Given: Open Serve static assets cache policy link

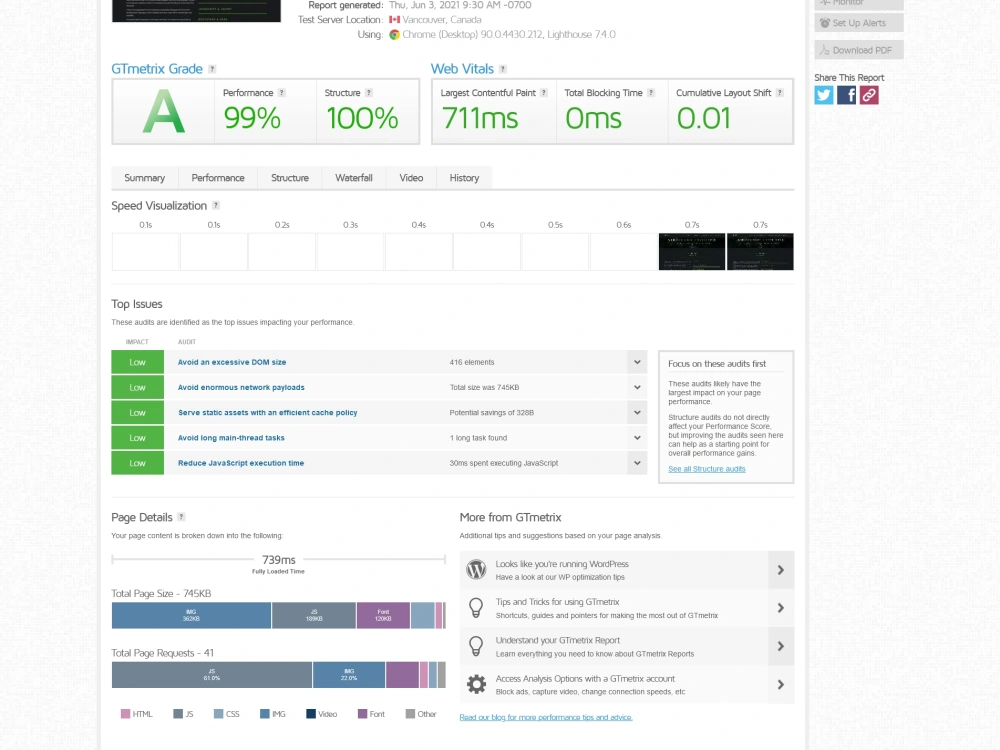Looking at the screenshot, I should pos(268,413).
